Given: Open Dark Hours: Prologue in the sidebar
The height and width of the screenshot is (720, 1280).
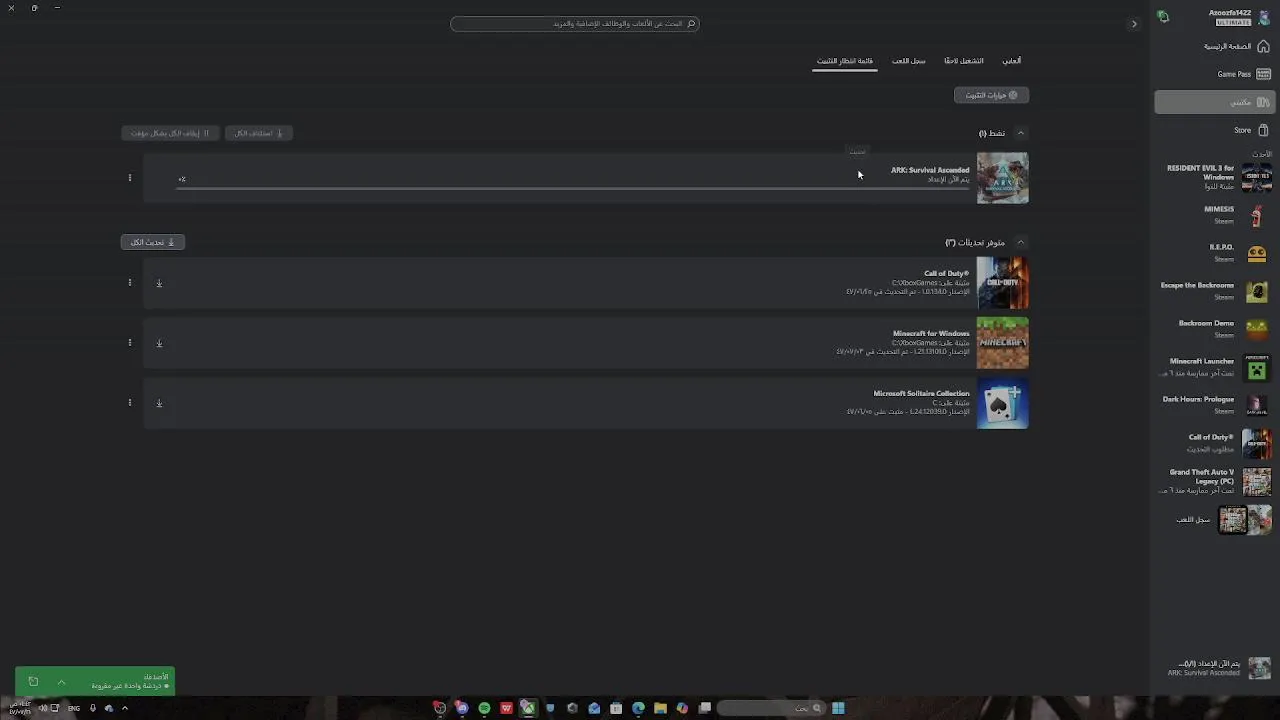Looking at the screenshot, I should click(x=1215, y=405).
